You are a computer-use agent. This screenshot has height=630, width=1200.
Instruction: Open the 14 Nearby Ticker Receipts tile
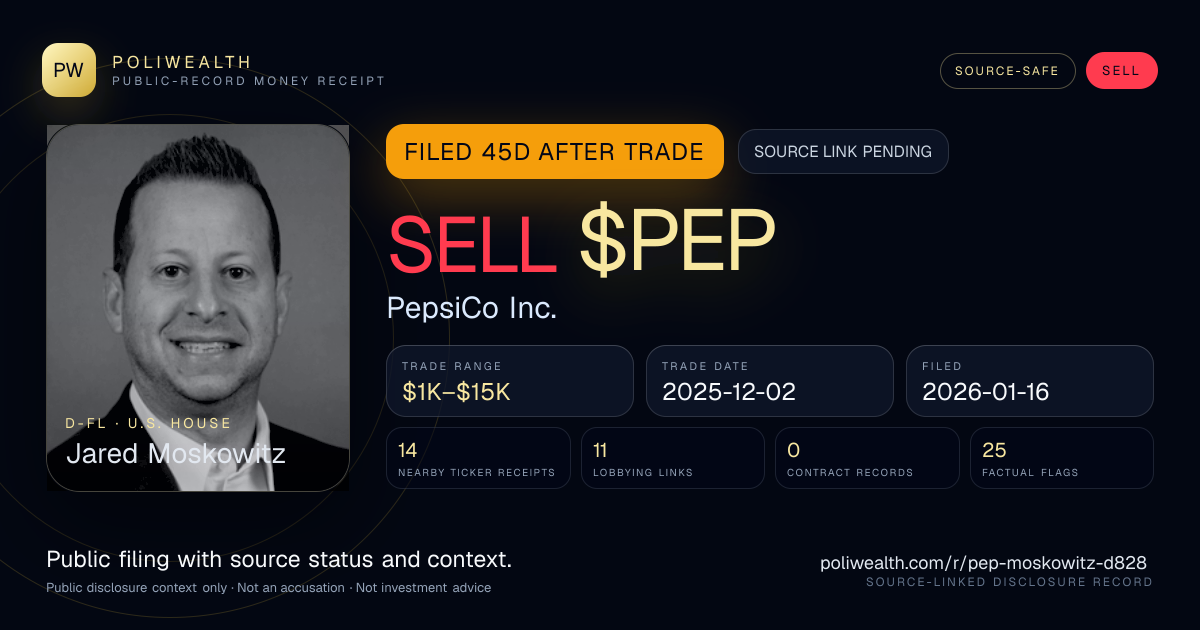click(478, 458)
